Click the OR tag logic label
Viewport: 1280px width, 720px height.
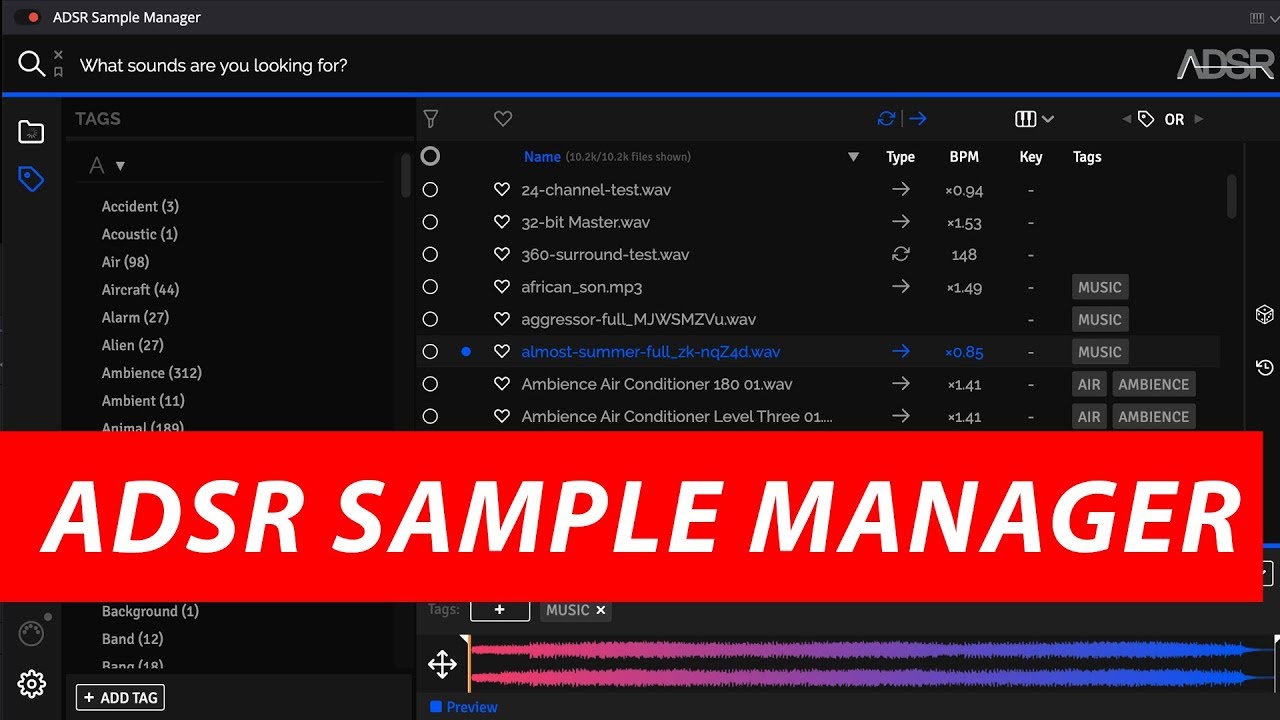tap(1174, 119)
